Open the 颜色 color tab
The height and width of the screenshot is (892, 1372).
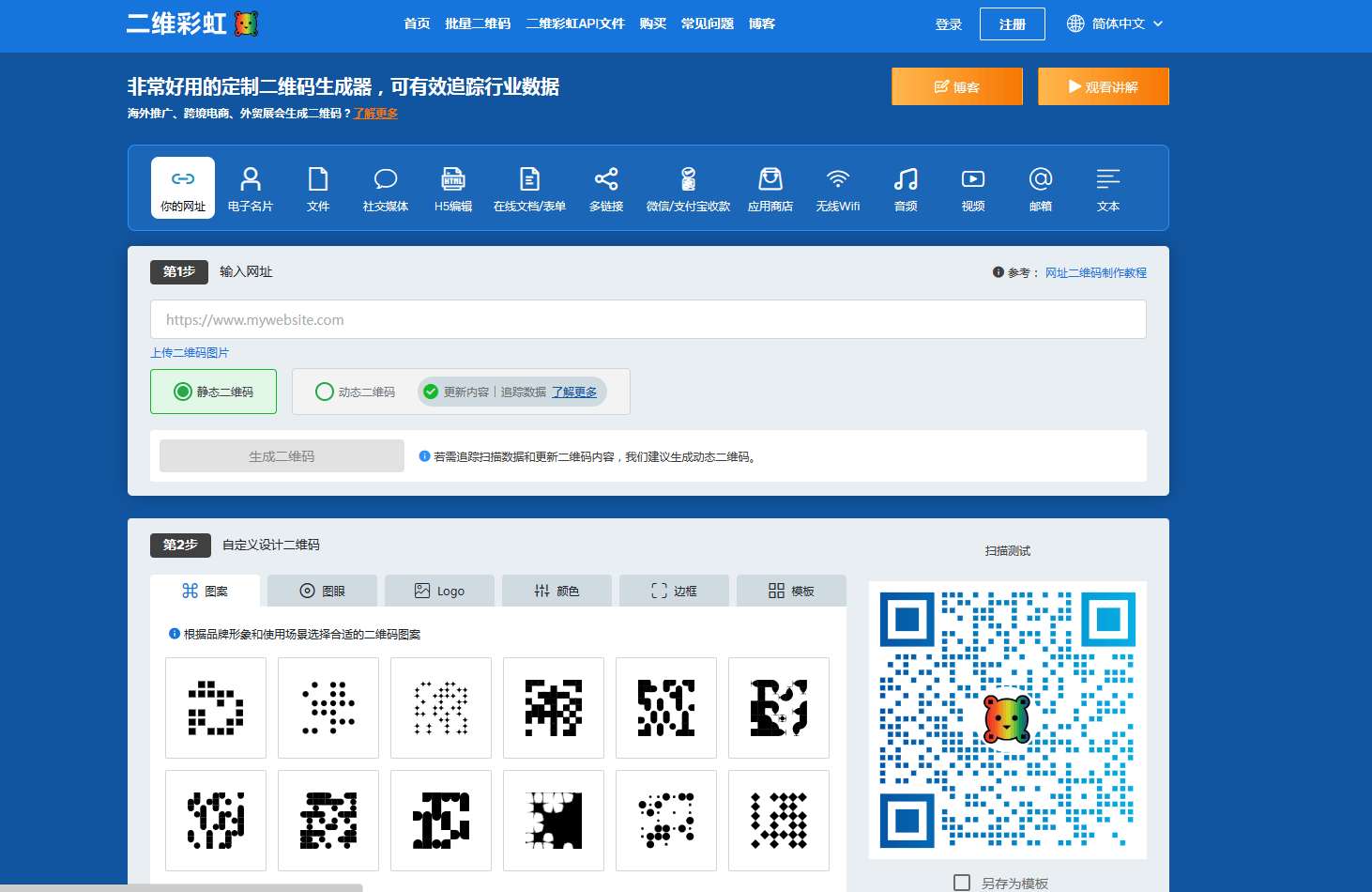pyautogui.click(x=556, y=591)
